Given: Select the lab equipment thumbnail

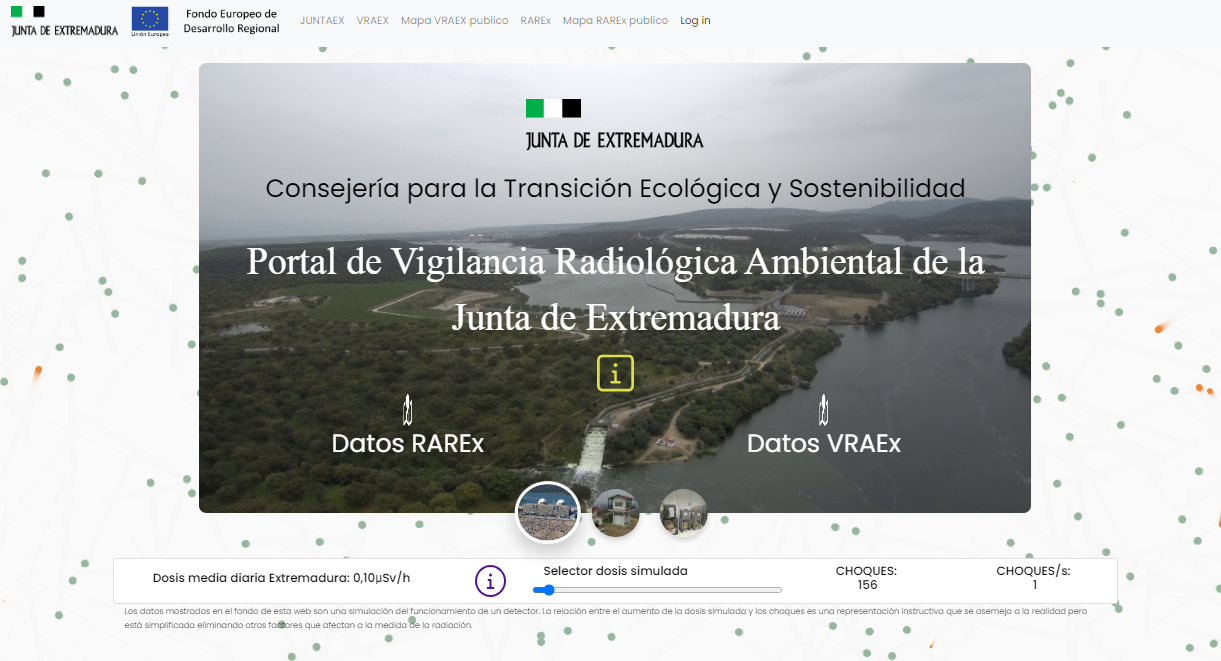Looking at the screenshot, I should (x=684, y=513).
